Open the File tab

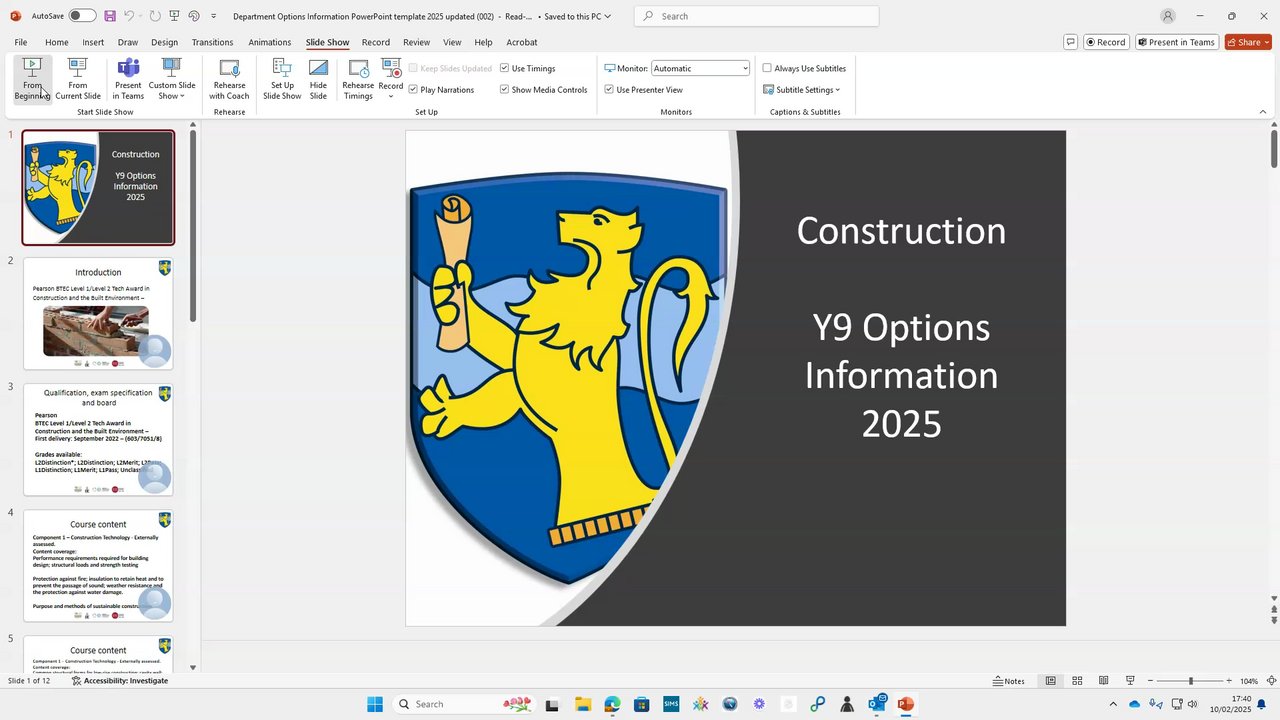pos(21,42)
